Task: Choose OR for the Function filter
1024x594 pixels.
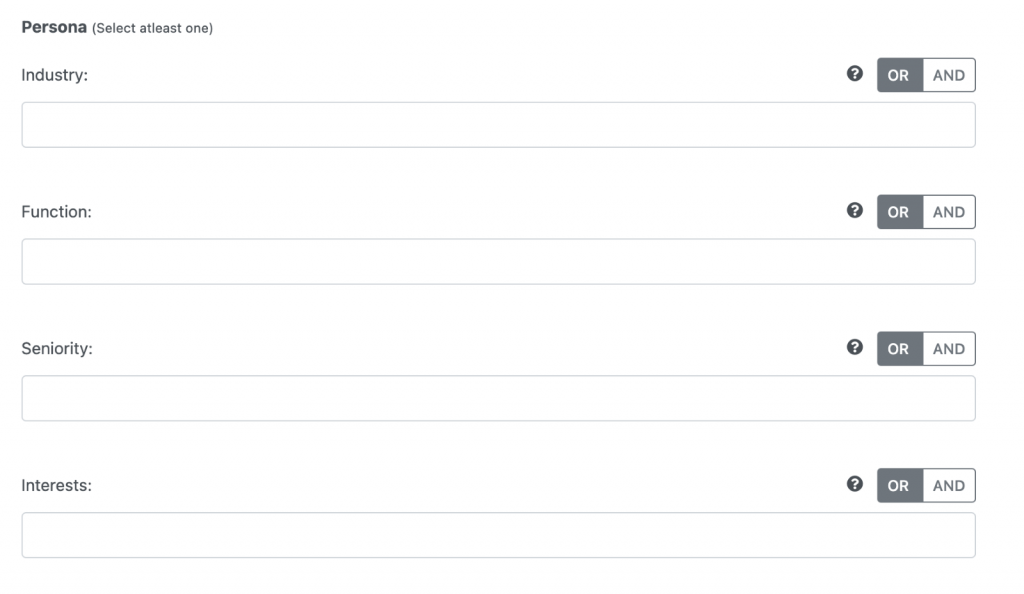Action: [899, 212]
